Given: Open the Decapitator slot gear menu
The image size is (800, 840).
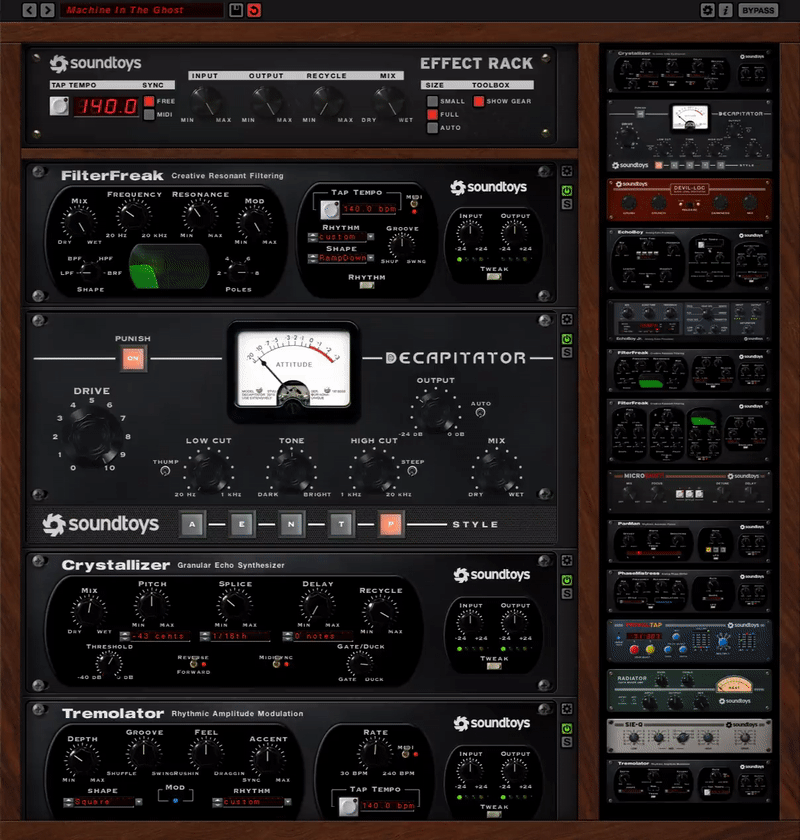Looking at the screenshot, I should [566, 320].
